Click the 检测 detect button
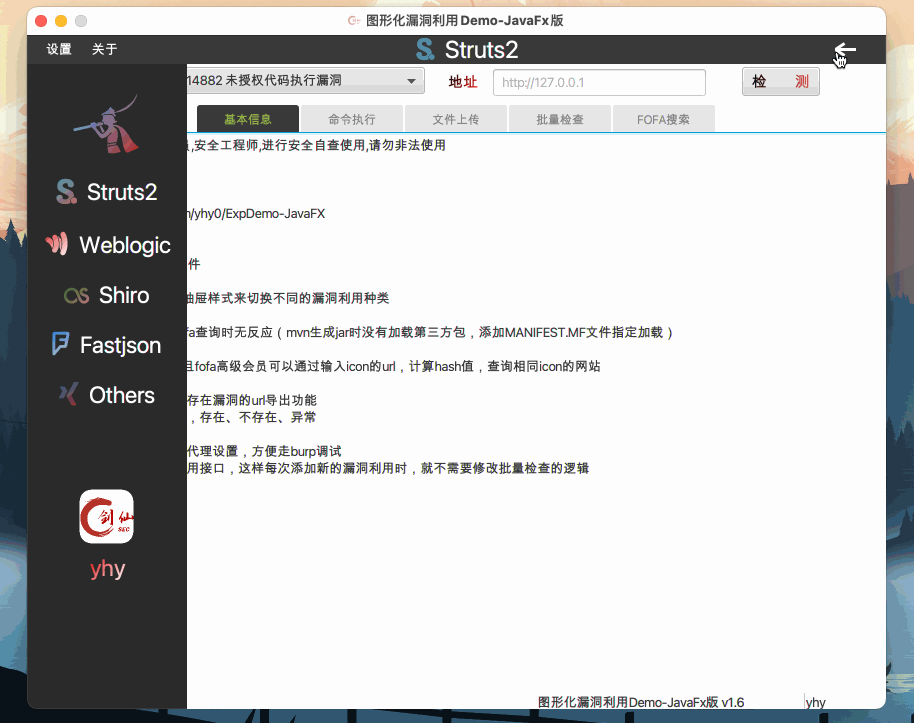The image size is (914, 723). click(781, 82)
